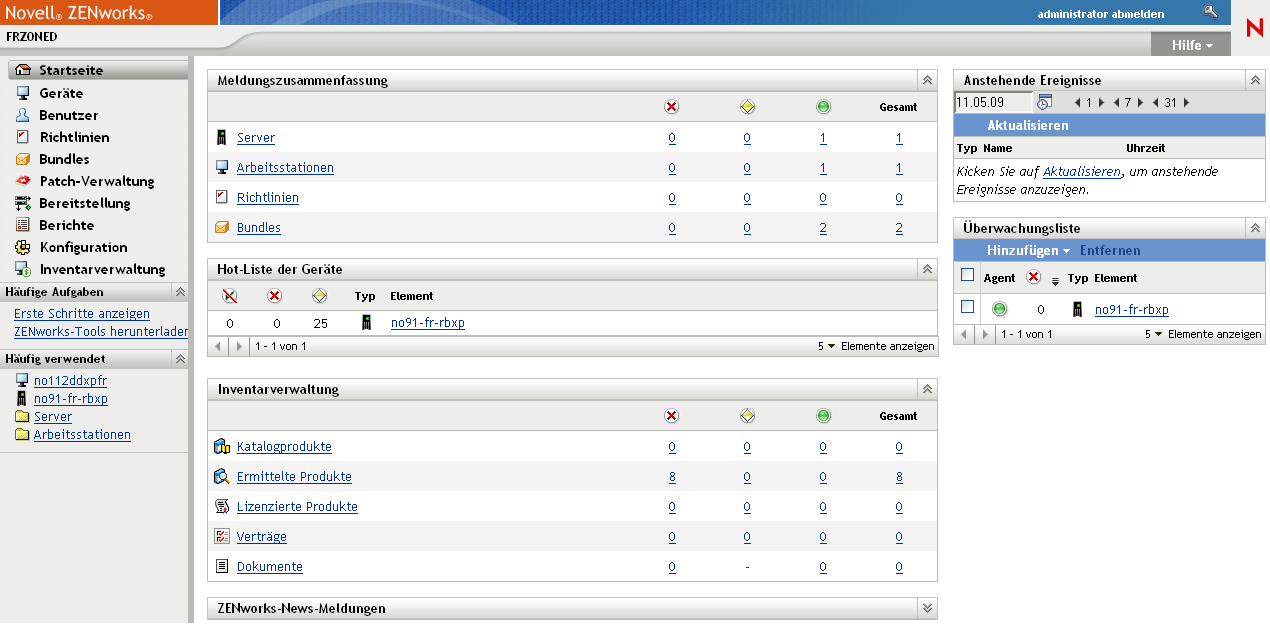Viewport: 1270px width, 625px height.
Task: Click the wrench icon next to abmelden
Action: click(1211, 12)
